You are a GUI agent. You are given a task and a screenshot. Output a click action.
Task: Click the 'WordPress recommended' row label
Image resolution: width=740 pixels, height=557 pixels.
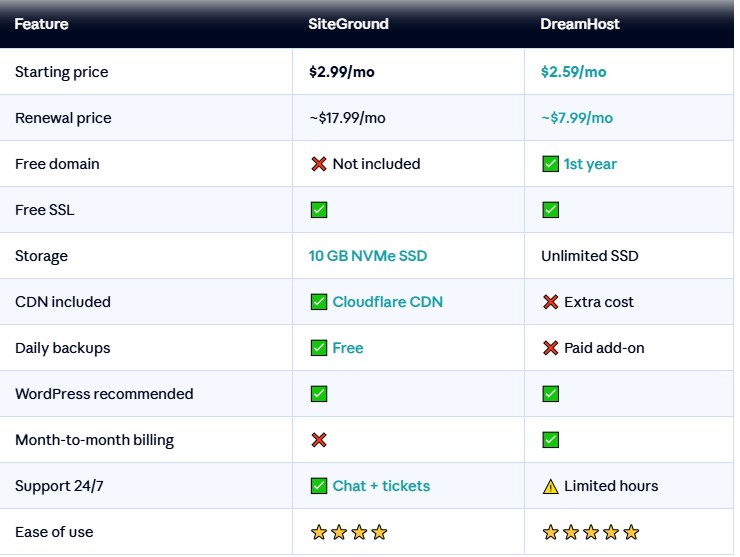pyautogui.click(x=104, y=394)
